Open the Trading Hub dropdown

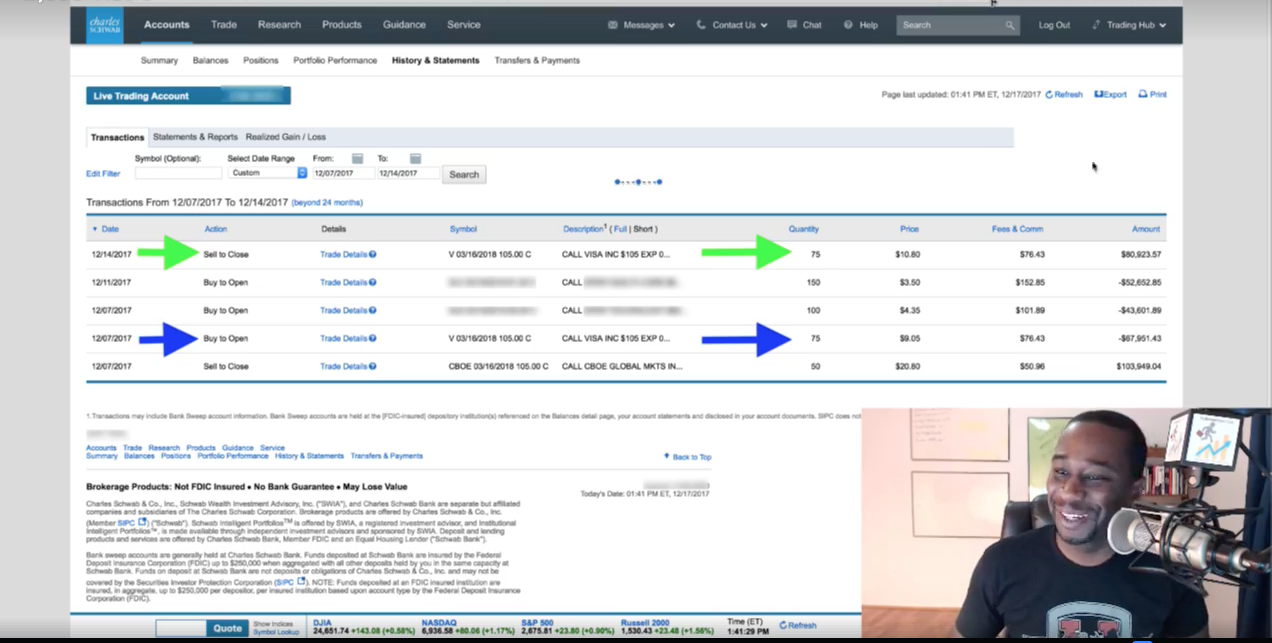click(1129, 25)
